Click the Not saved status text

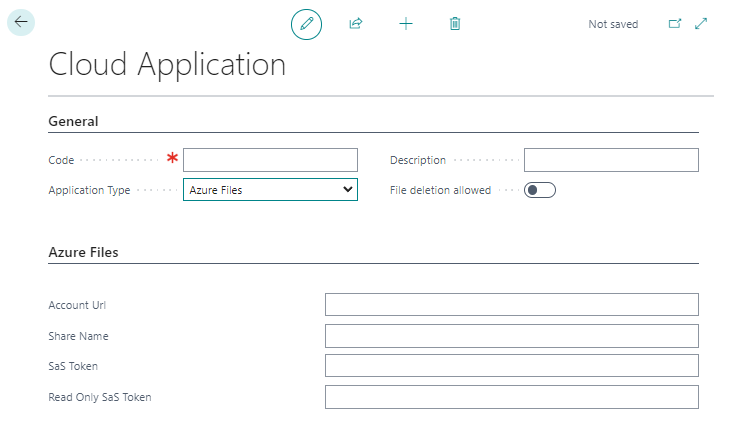coord(613,24)
